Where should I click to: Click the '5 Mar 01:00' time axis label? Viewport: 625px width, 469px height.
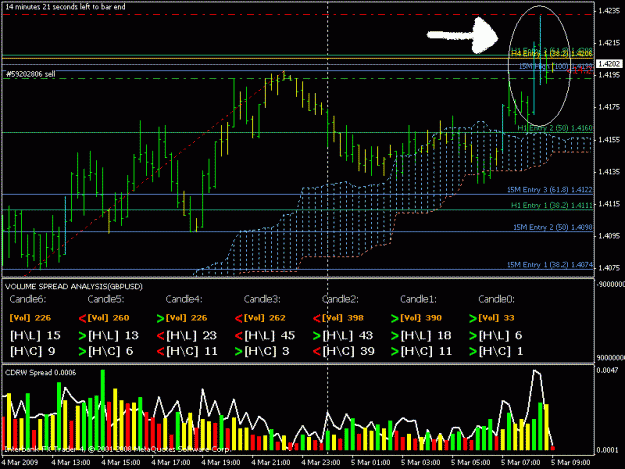tap(371, 463)
